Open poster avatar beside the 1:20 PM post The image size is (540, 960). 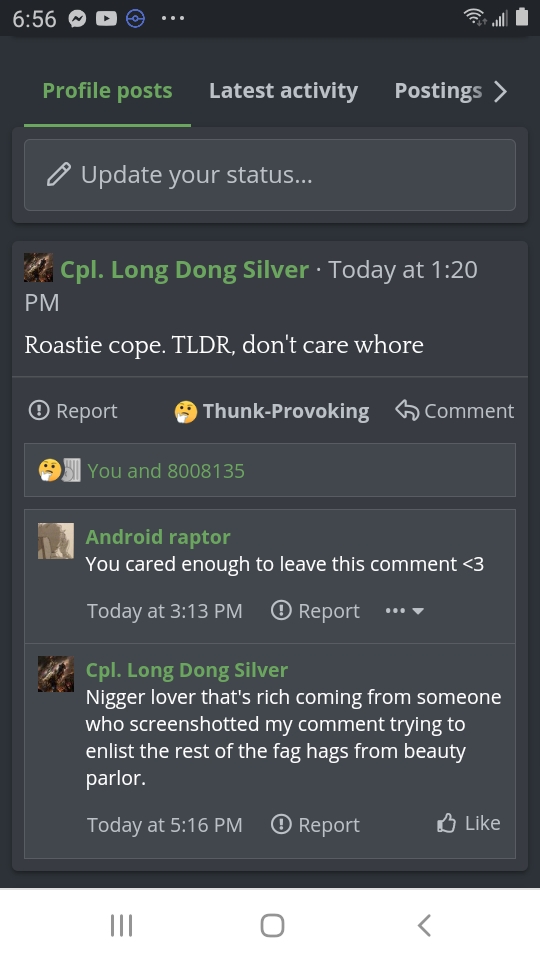[38, 268]
